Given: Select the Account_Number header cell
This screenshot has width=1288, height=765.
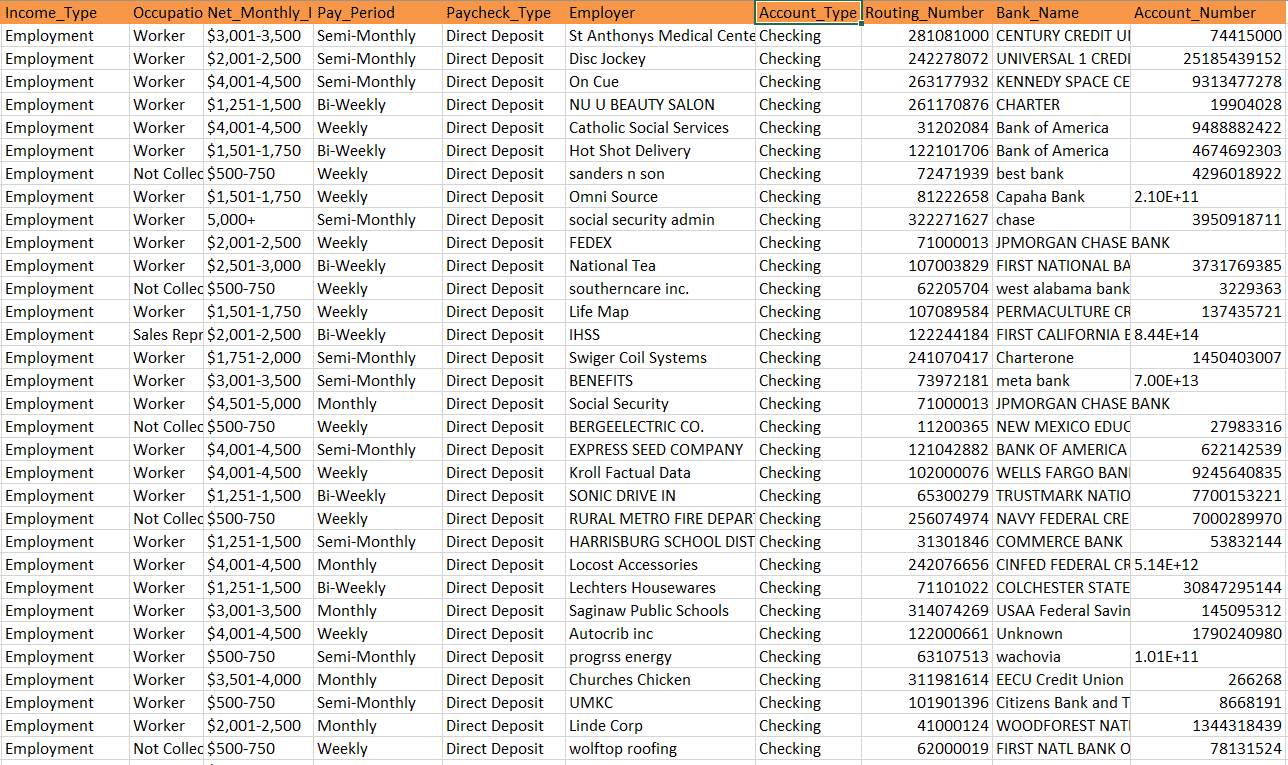Looking at the screenshot, I should pyautogui.click(x=1208, y=13).
